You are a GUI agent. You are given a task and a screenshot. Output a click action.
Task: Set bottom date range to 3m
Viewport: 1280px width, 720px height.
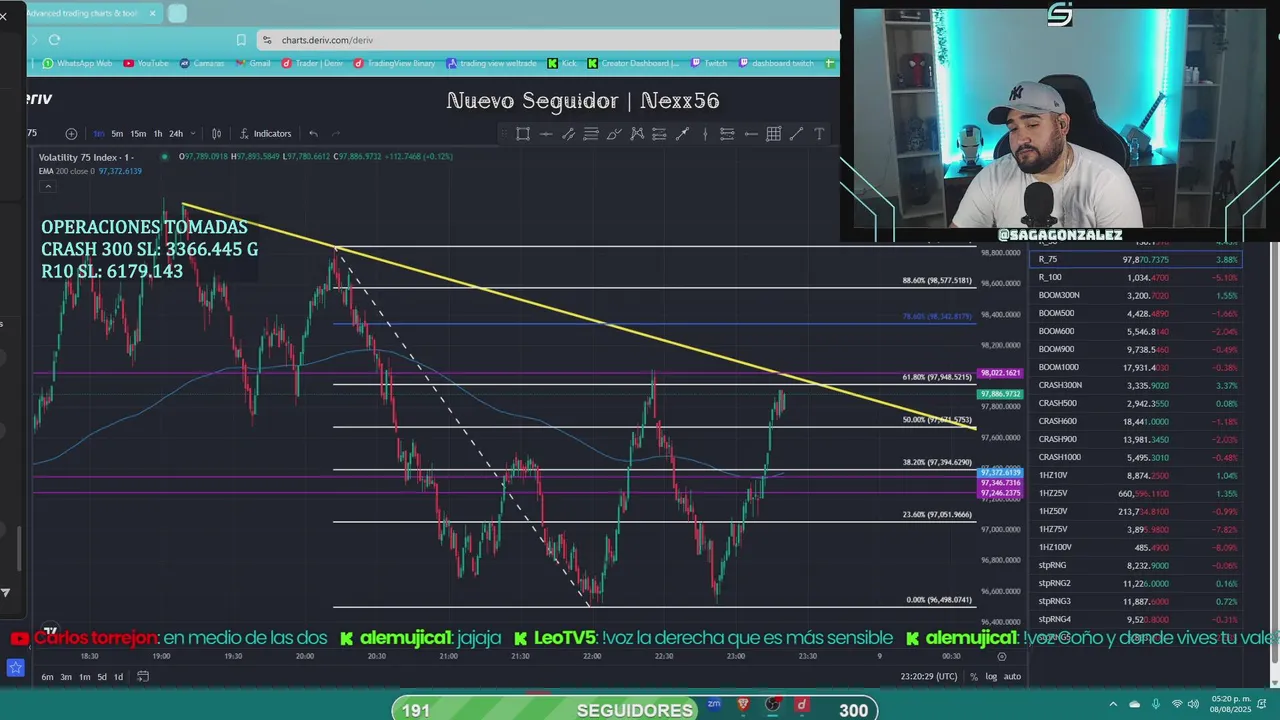66,677
